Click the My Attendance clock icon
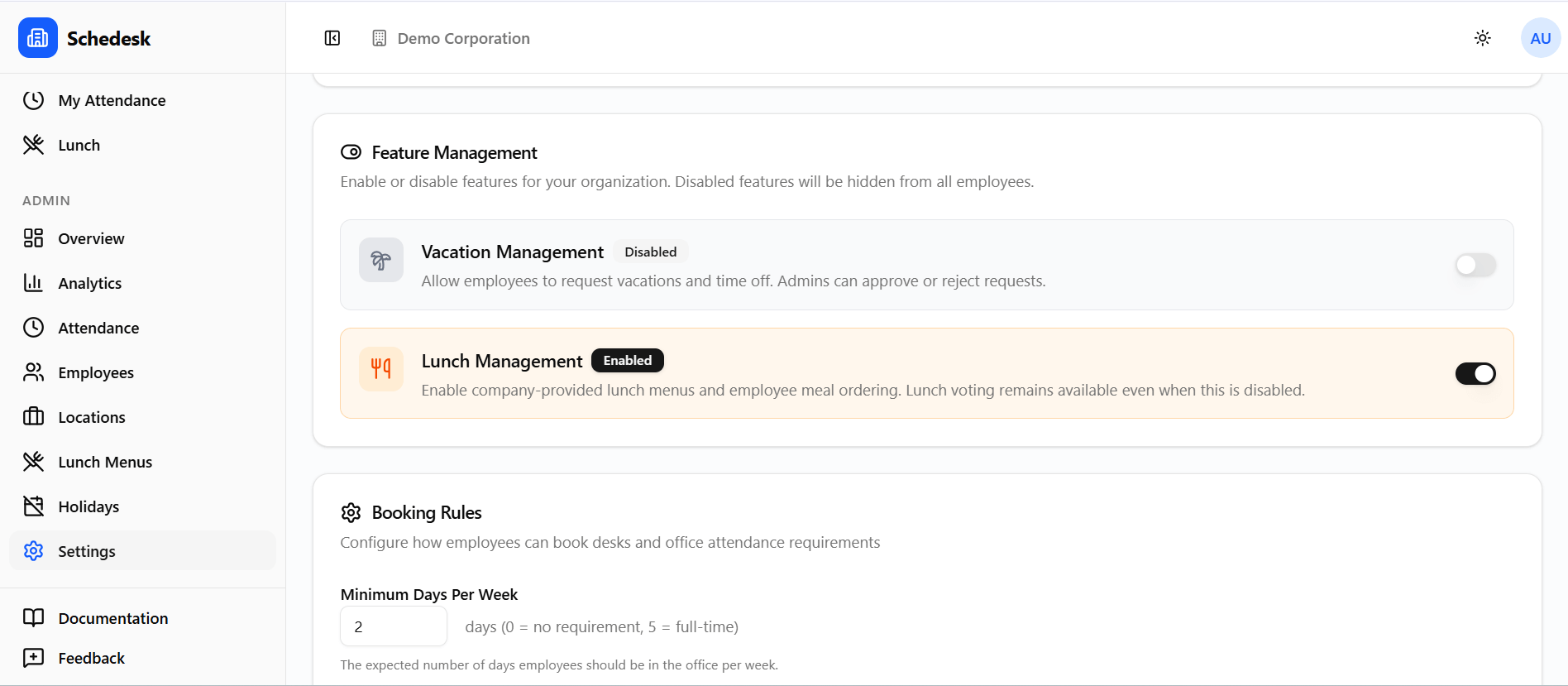 pos(33,100)
